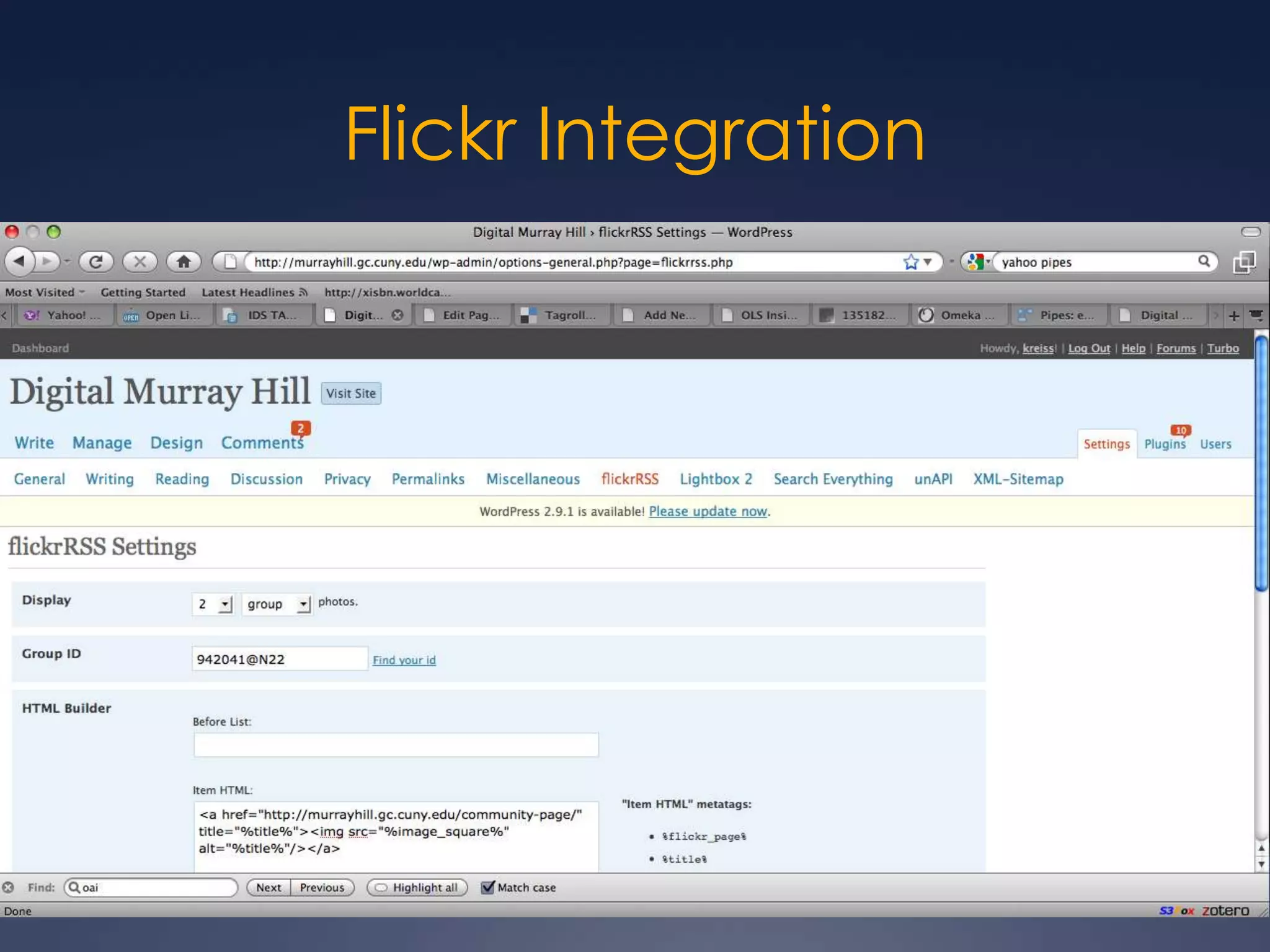Click the Next find button

click(269, 888)
